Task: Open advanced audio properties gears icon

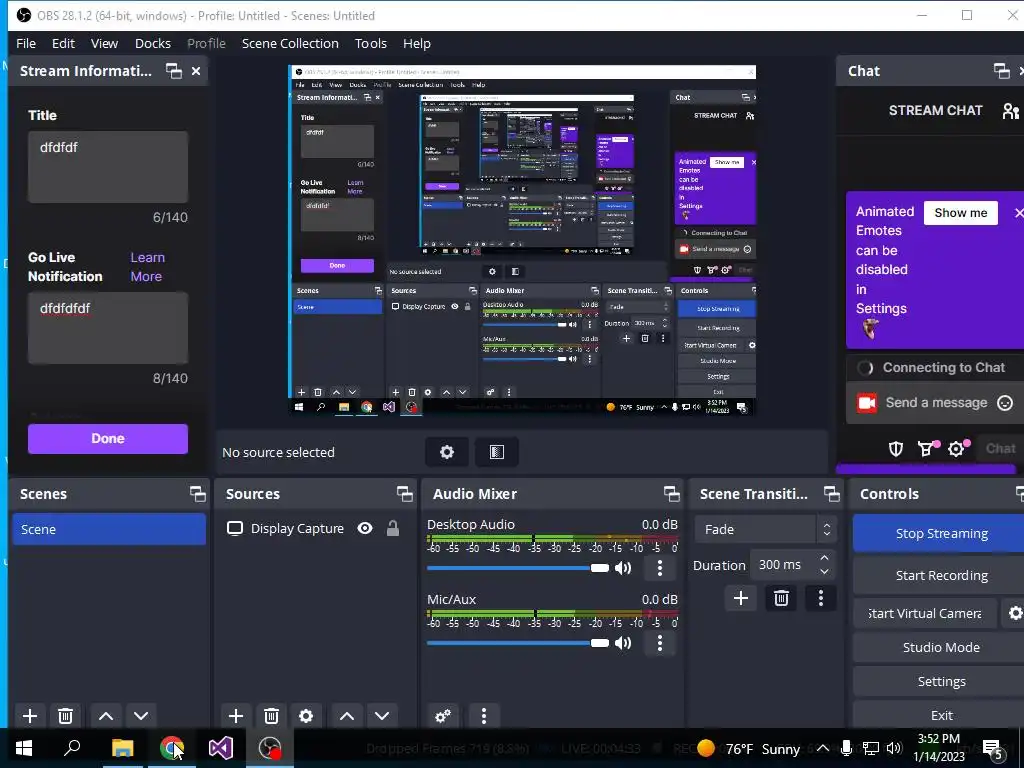Action: pyautogui.click(x=443, y=716)
